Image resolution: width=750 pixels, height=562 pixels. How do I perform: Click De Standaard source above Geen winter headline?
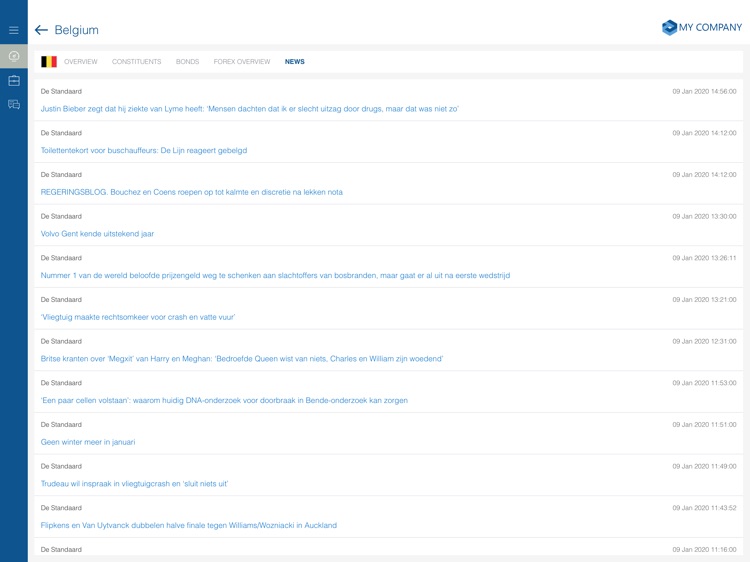click(61, 424)
